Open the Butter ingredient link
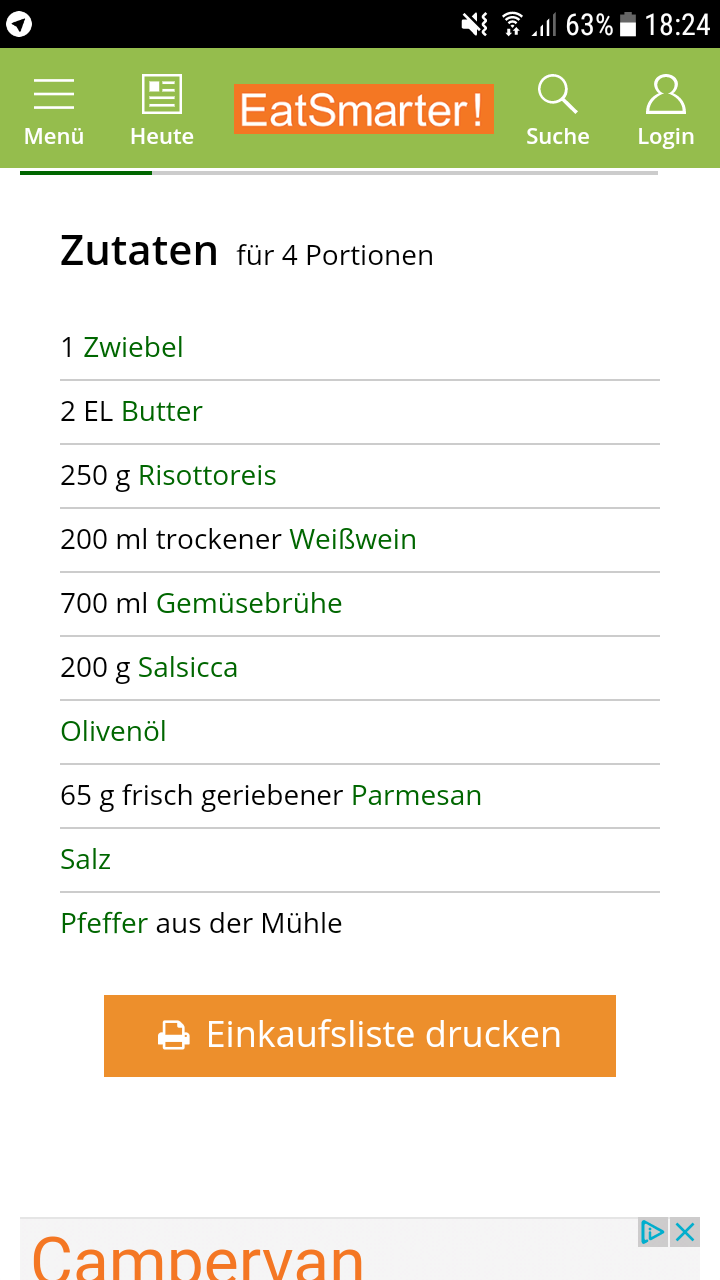 (162, 412)
